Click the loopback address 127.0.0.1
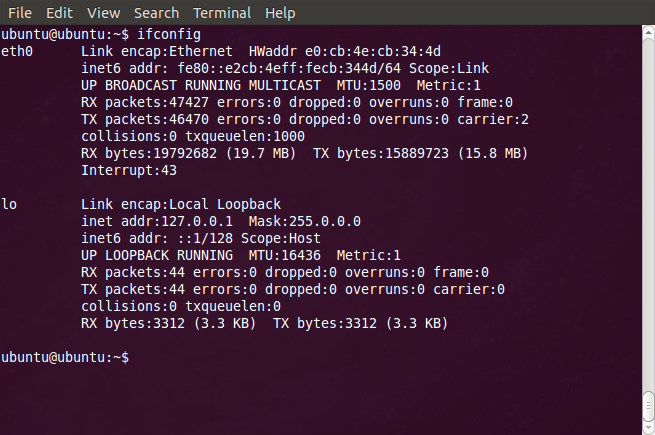655x435 pixels. [197, 221]
